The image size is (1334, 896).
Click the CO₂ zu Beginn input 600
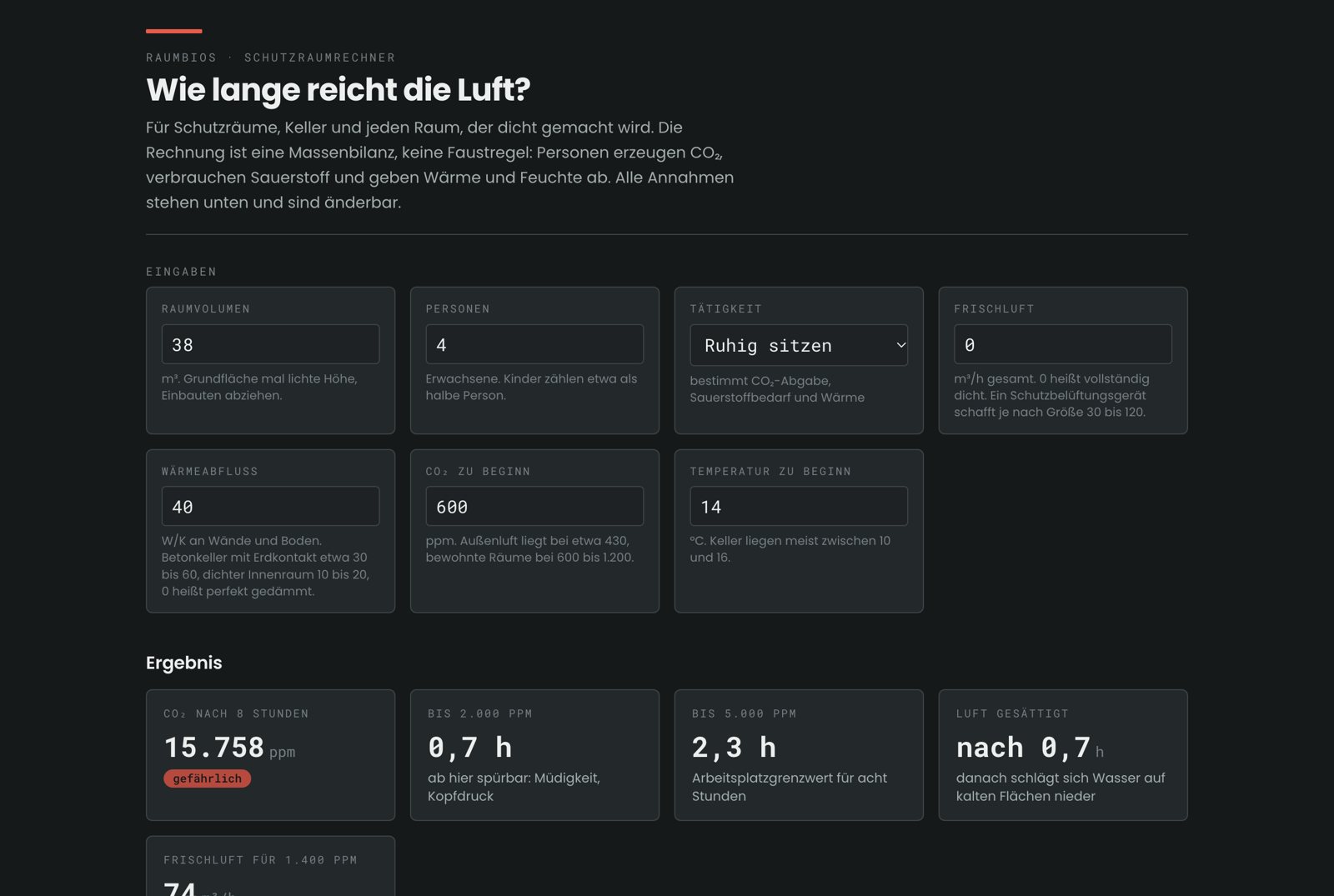(534, 506)
